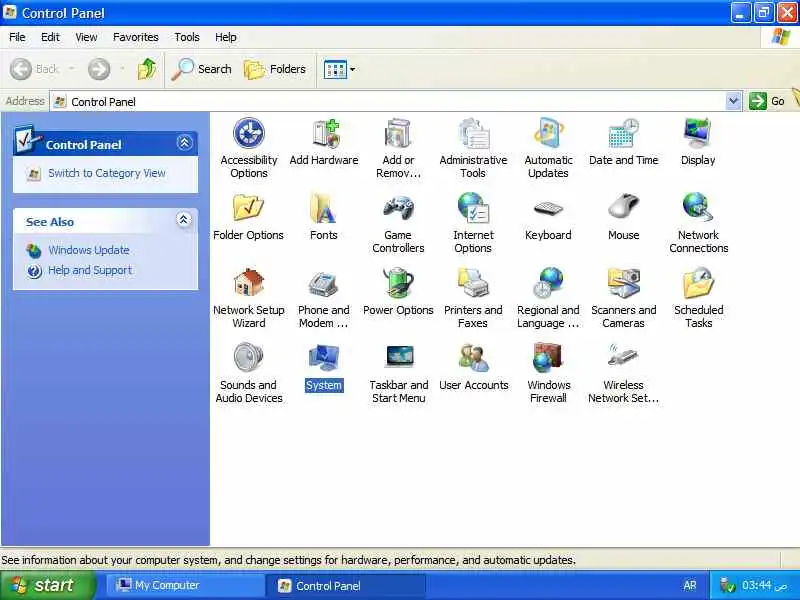Image resolution: width=800 pixels, height=600 pixels.
Task: Open Administrative Tools
Action: click(x=473, y=148)
